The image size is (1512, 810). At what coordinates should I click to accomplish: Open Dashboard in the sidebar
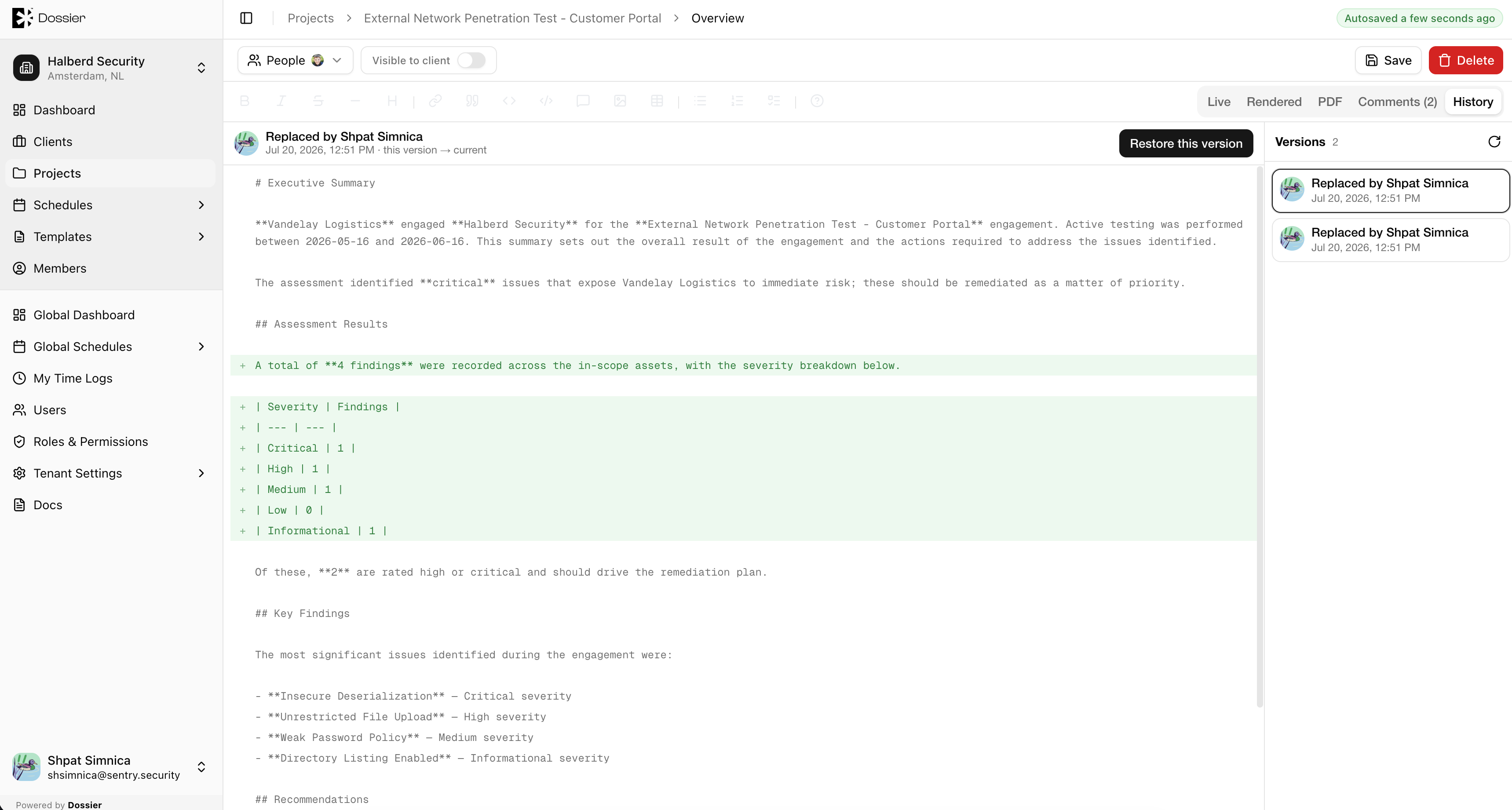tap(111, 110)
